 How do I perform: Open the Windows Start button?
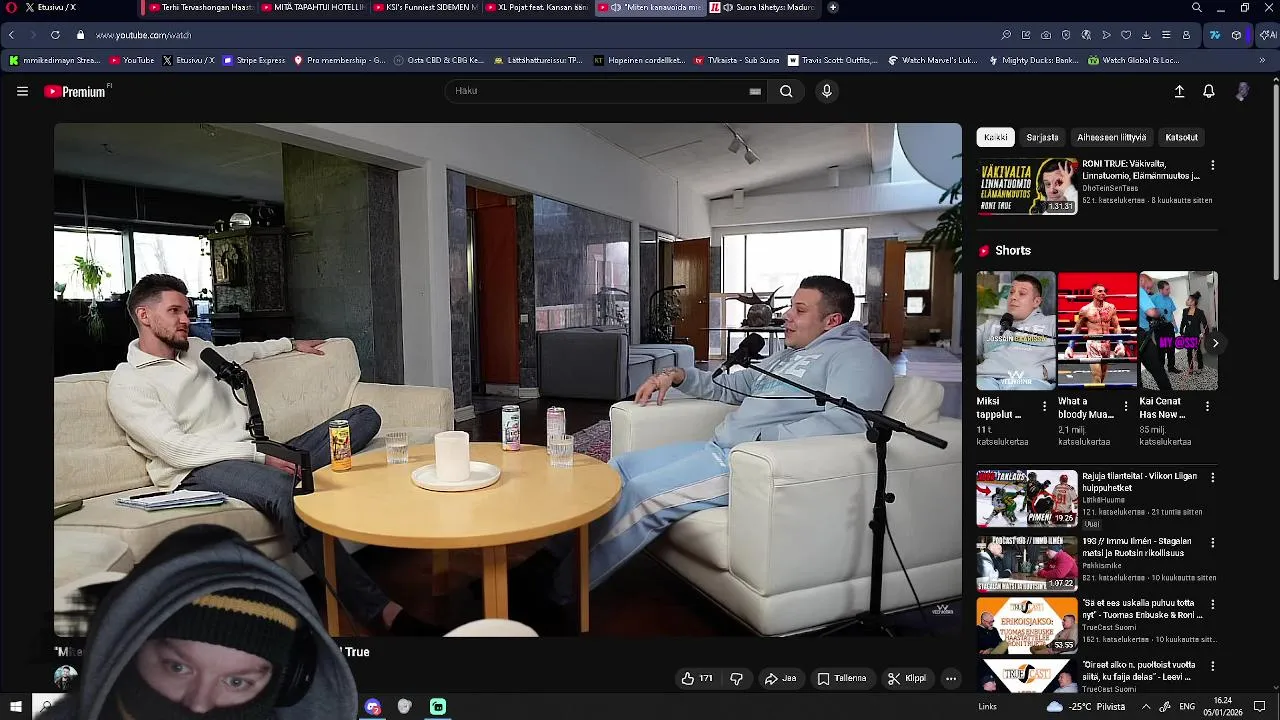pyautogui.click(x=15, y=707)
